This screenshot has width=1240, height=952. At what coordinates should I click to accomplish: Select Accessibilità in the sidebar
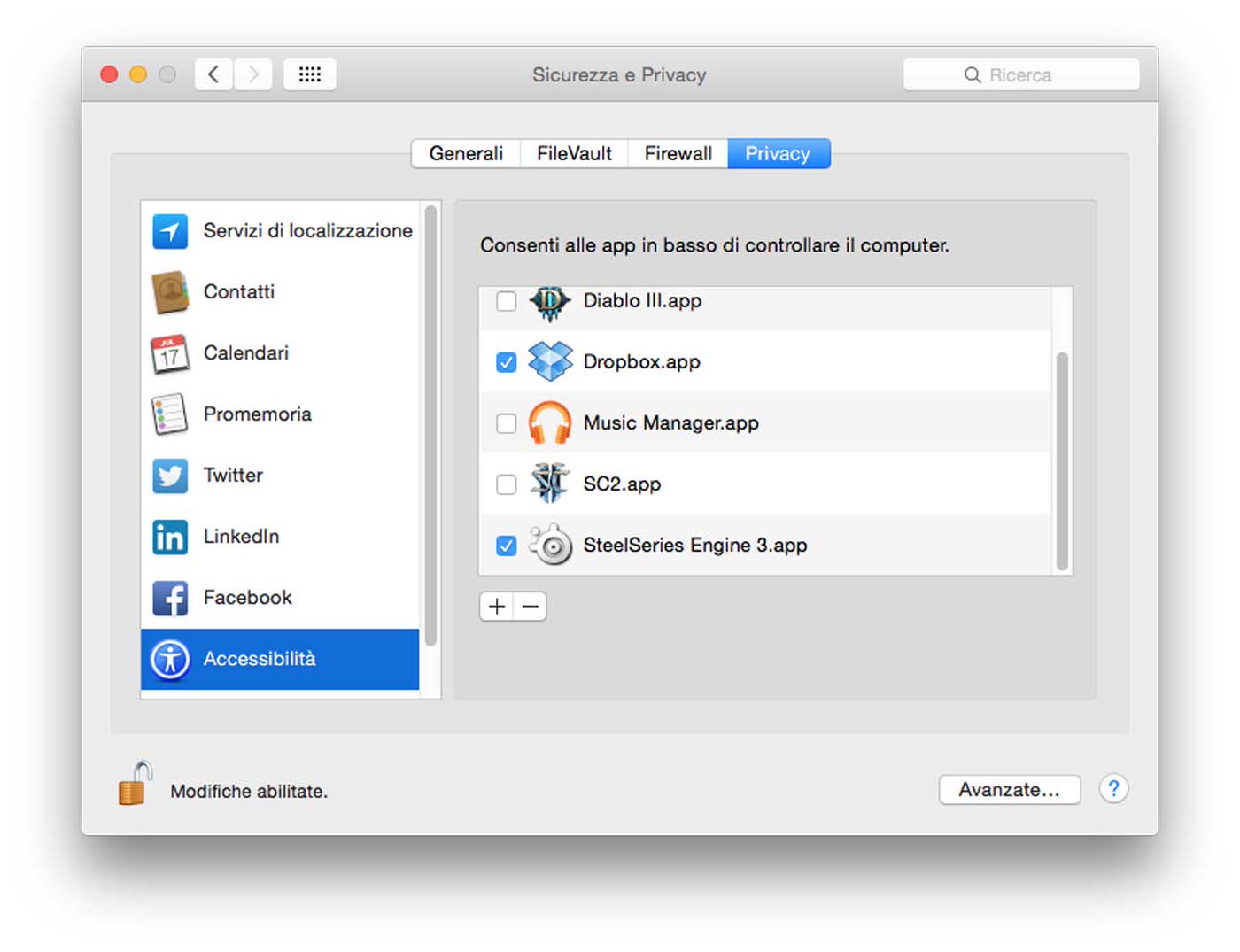(x=280, y=659)
